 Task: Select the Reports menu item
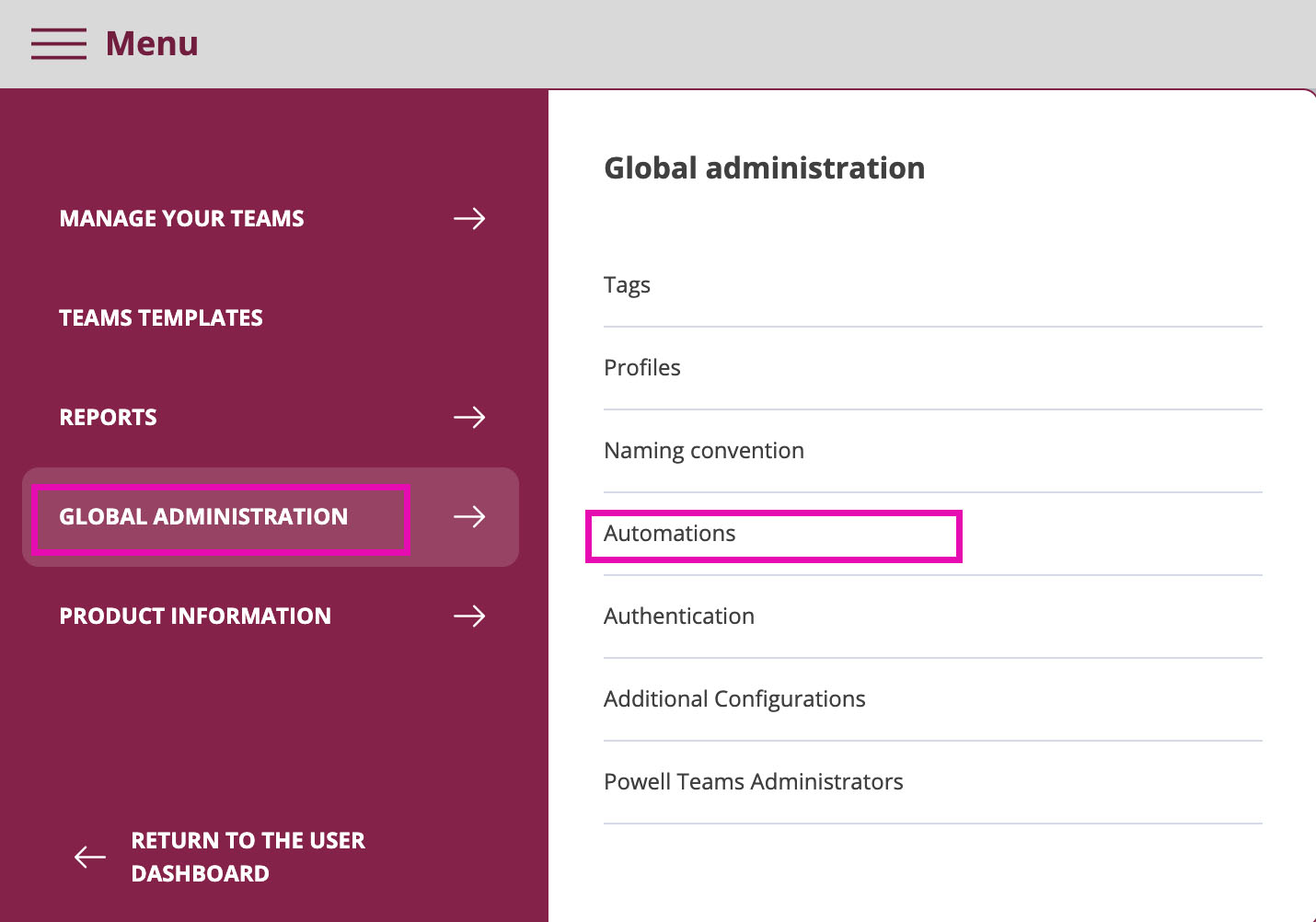(109, 417)
